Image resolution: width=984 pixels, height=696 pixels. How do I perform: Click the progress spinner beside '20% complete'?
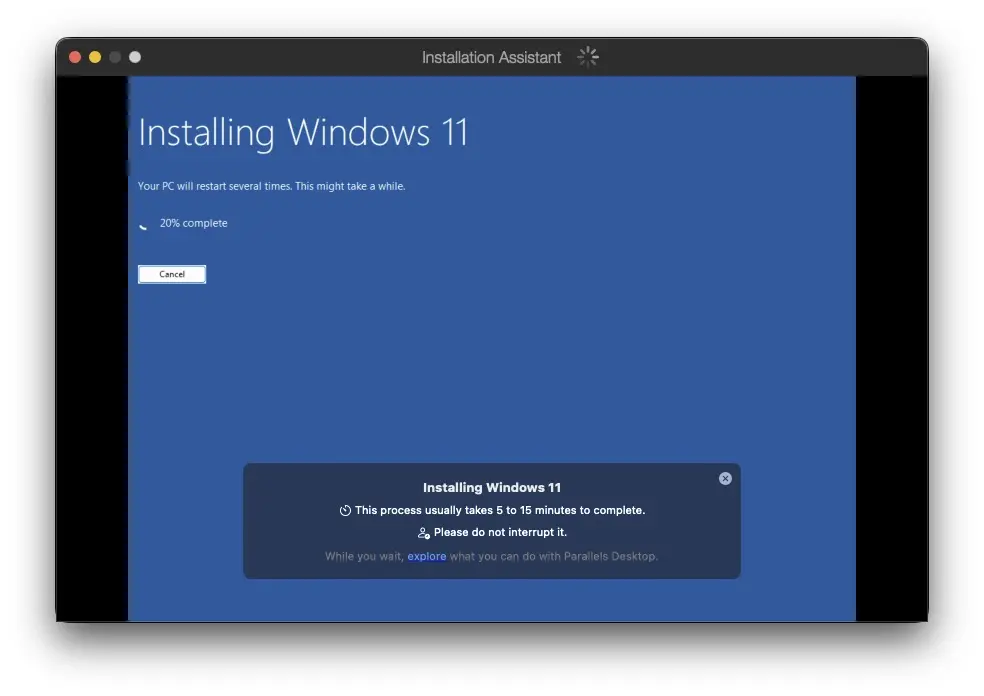[145, 224]
